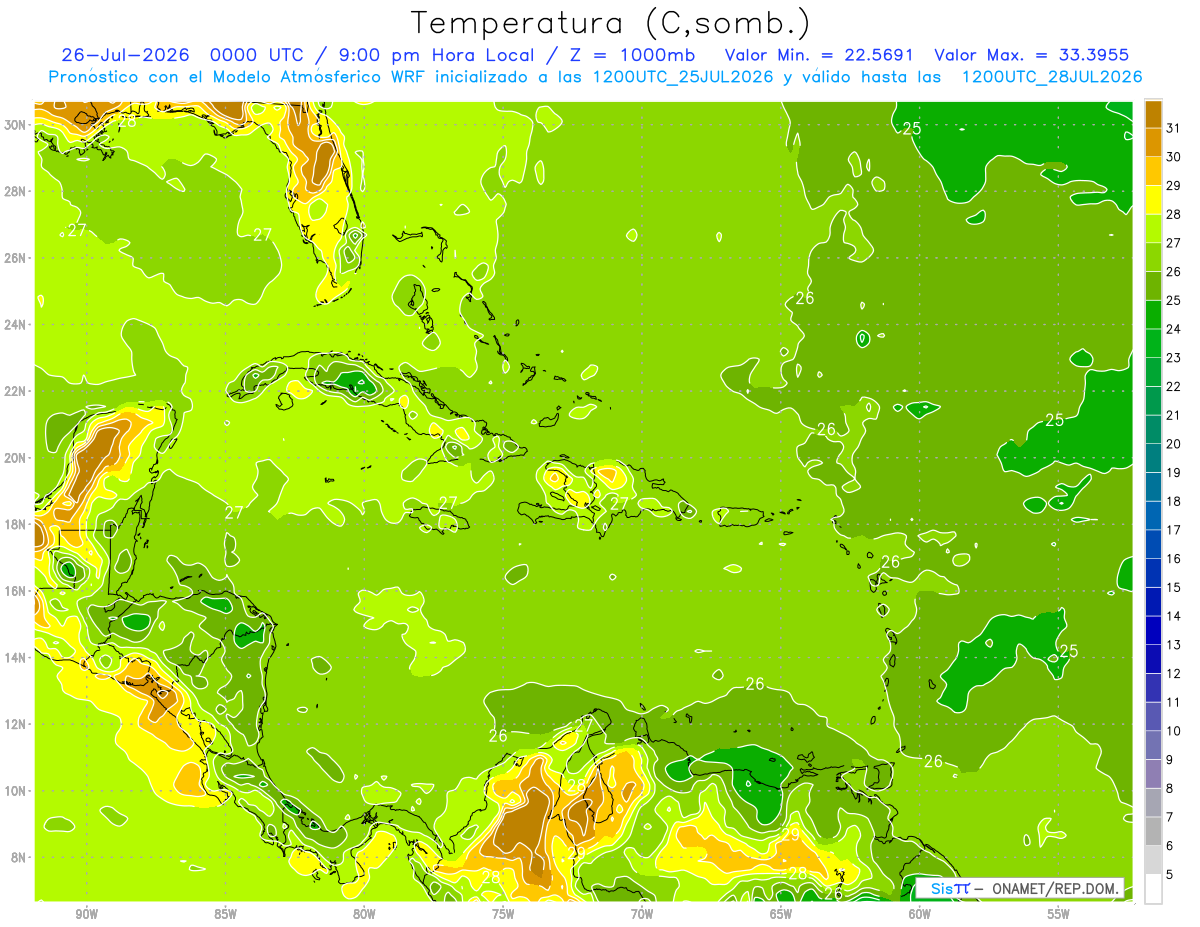Click the color scale label "16"
The height and width of the screenshot is (927, 1200).
coord(1174,558)
